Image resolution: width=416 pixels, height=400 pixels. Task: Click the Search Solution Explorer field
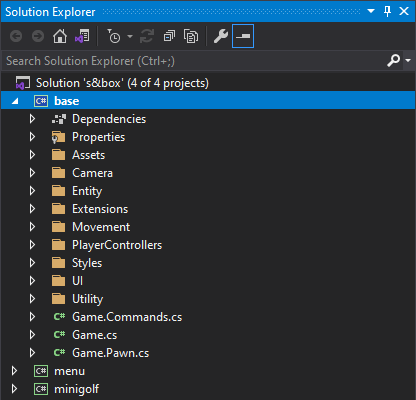pyautogui.click(x=193, y=61)
